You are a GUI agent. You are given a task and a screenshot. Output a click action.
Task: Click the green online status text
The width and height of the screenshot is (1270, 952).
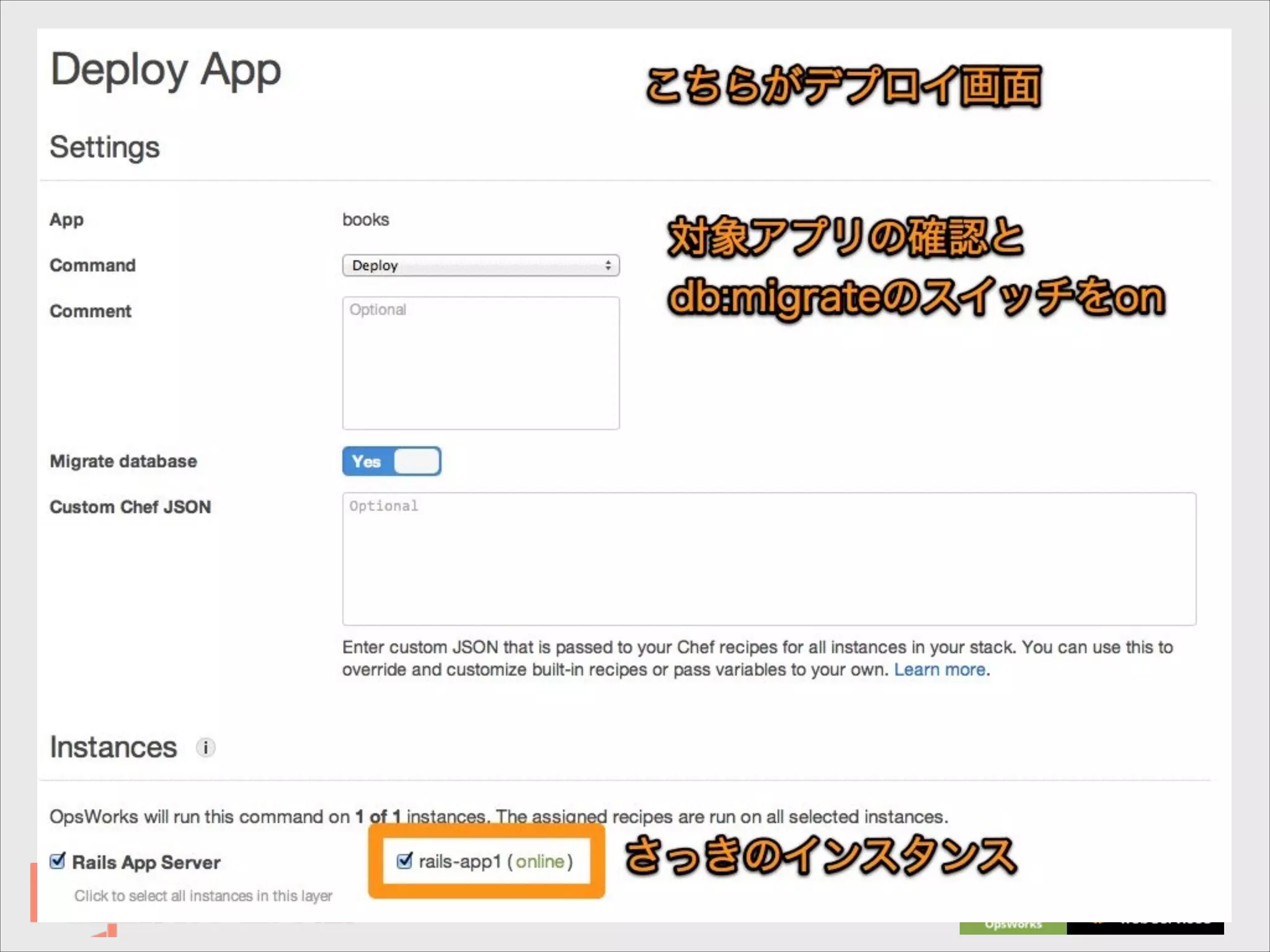(x=540, y=862)
